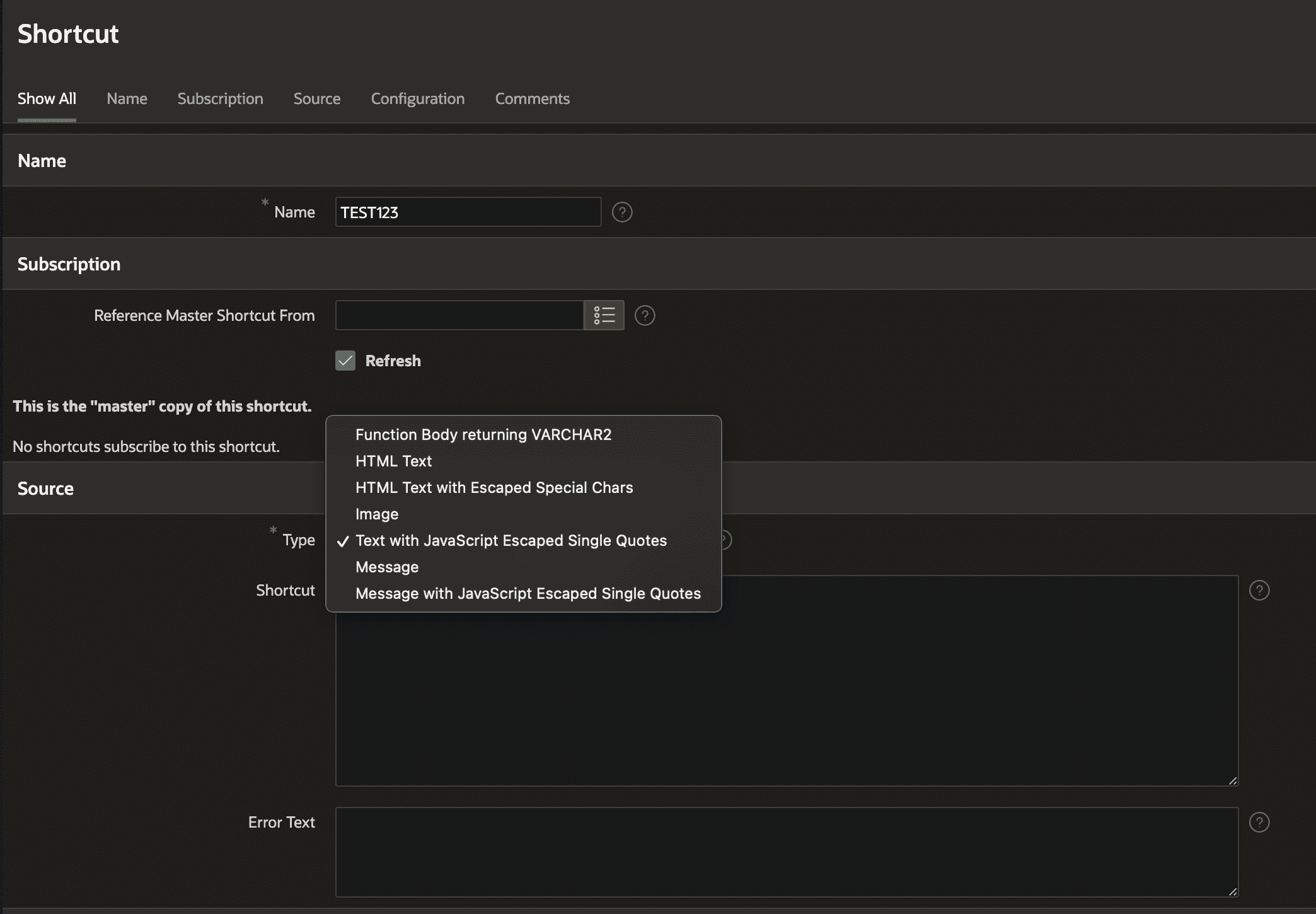Select checked Text with JavaScript Escaped Single Quotes
The height and width of the screenshot is (914, 1316).
(x=511, y=541)
